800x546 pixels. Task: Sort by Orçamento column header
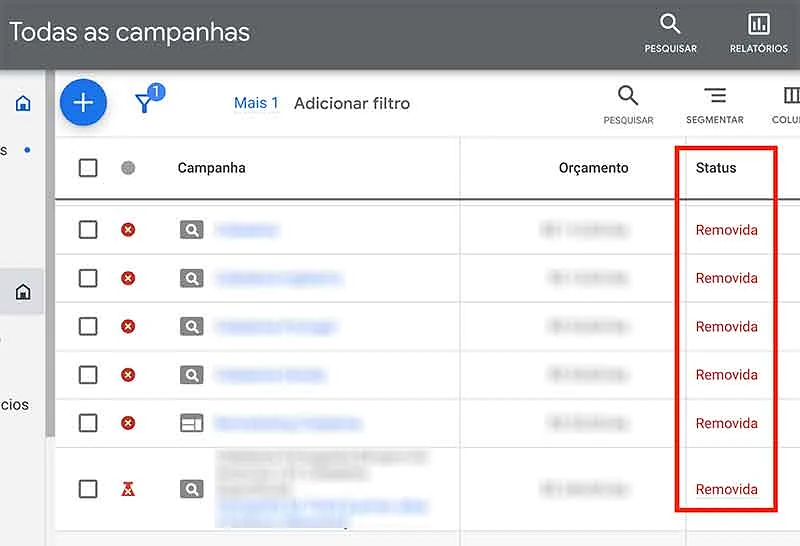(593, 168)
